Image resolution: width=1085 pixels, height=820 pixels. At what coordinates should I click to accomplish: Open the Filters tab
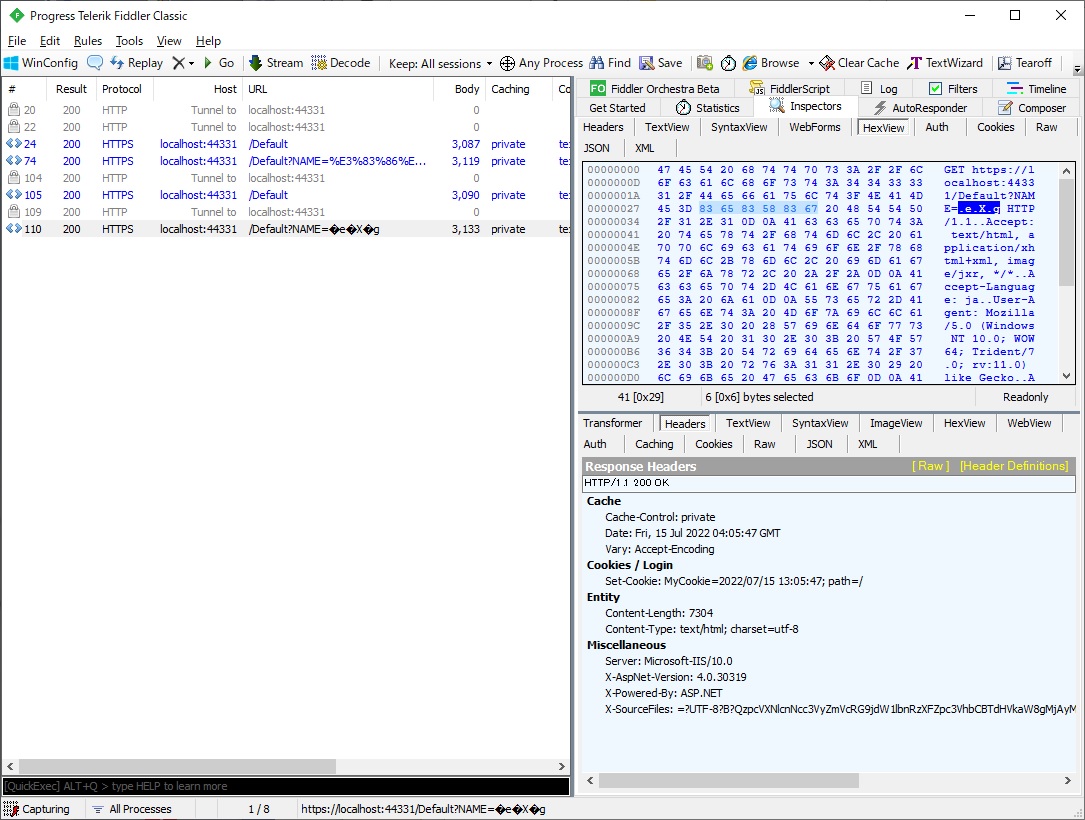point(953,89)
